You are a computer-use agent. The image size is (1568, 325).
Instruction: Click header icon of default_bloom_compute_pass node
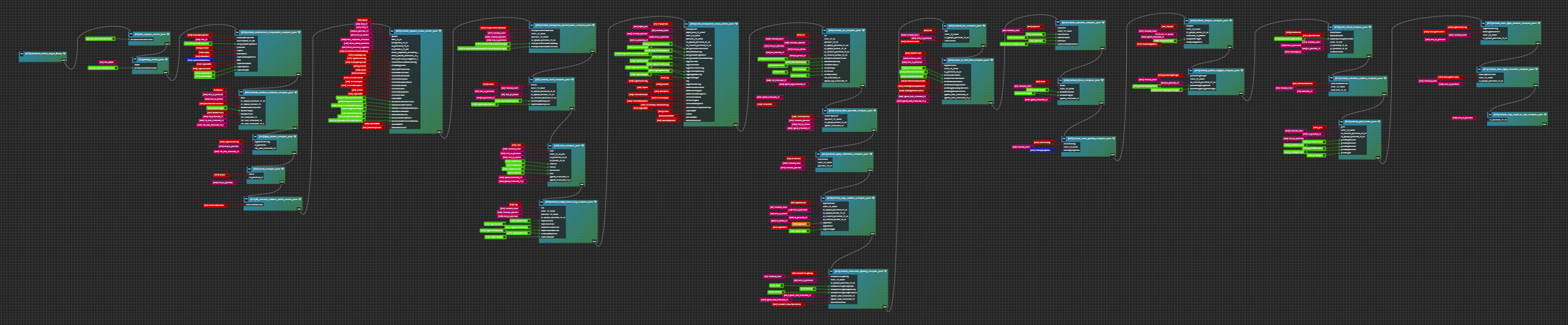pos(1061,80)
